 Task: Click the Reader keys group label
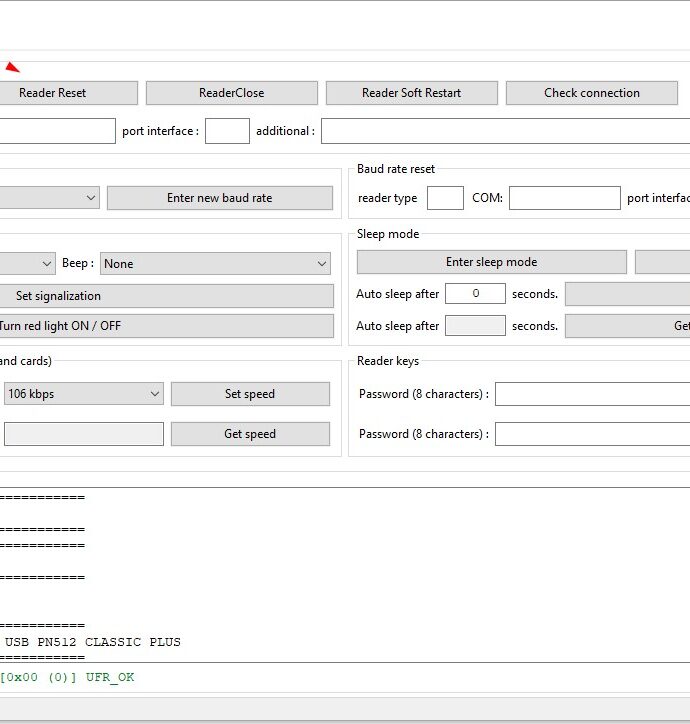388,361
